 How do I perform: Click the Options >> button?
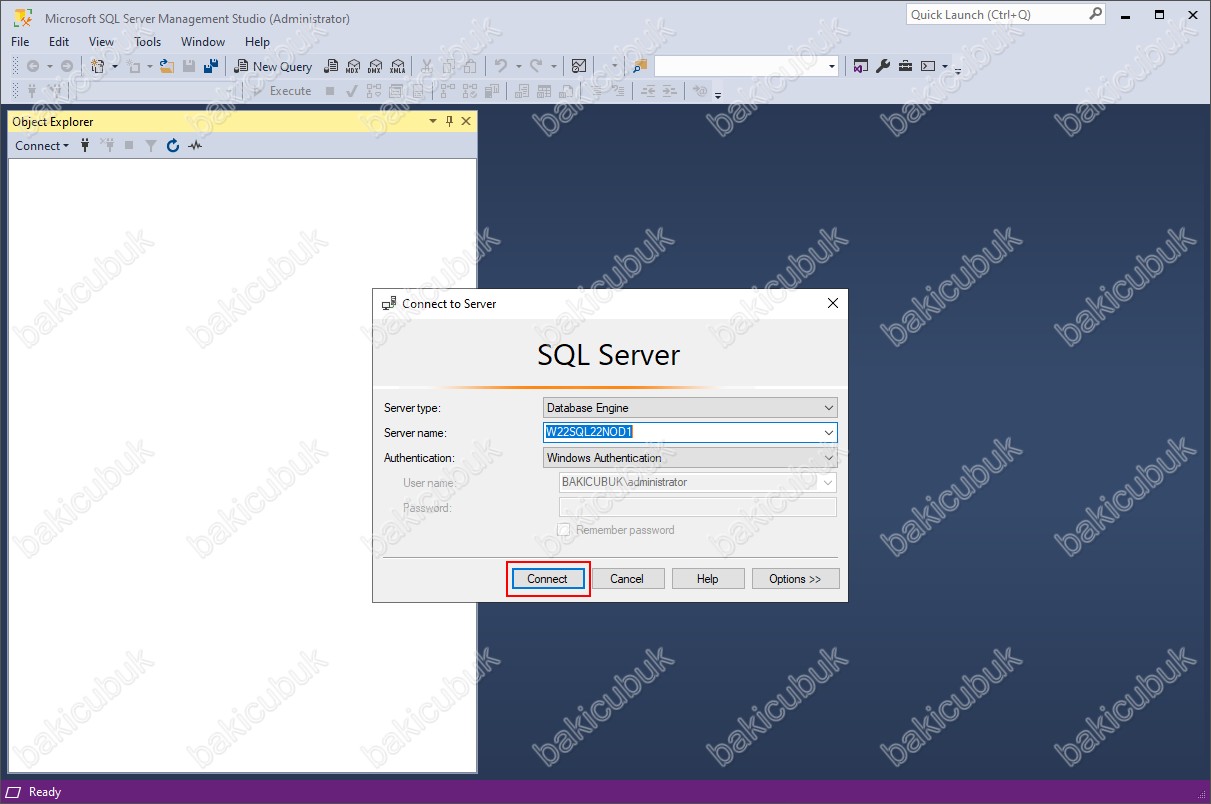point(795,579)
